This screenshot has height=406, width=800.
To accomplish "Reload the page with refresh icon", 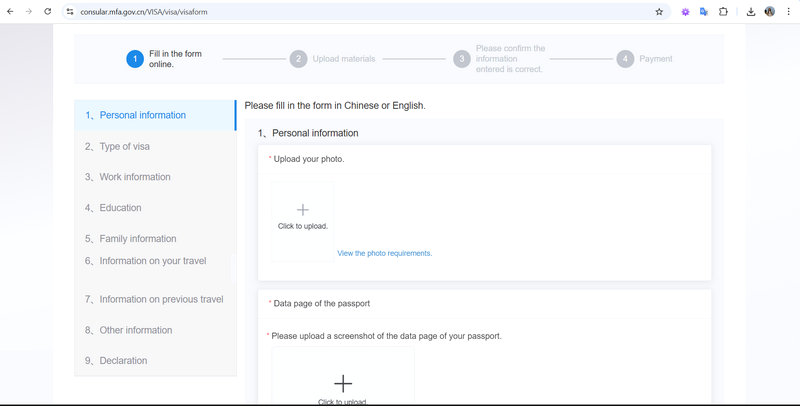I will [47, 11].
